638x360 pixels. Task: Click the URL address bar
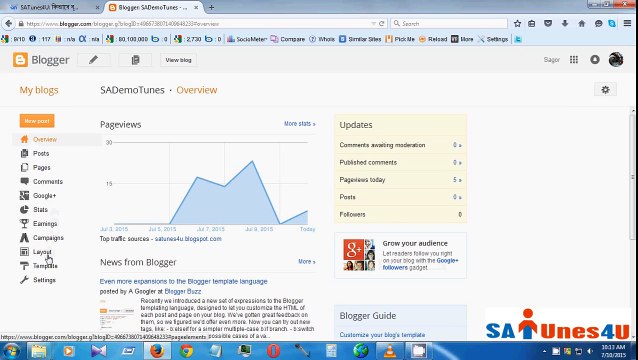[195, 24]
